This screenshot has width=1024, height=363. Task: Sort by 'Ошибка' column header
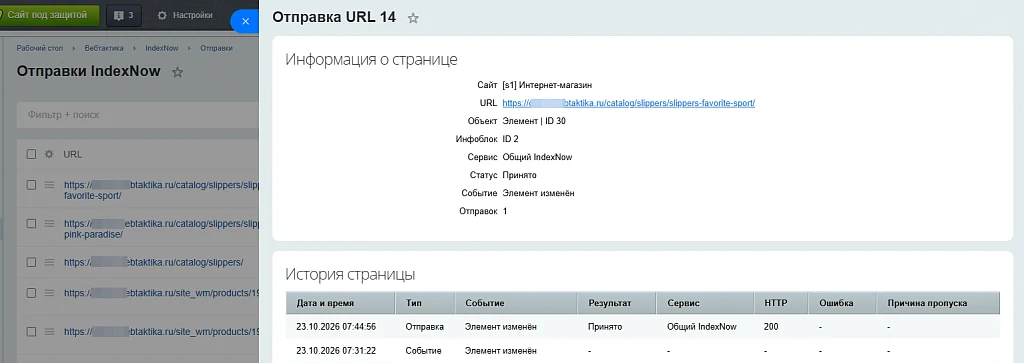click(x=842, y=303)
